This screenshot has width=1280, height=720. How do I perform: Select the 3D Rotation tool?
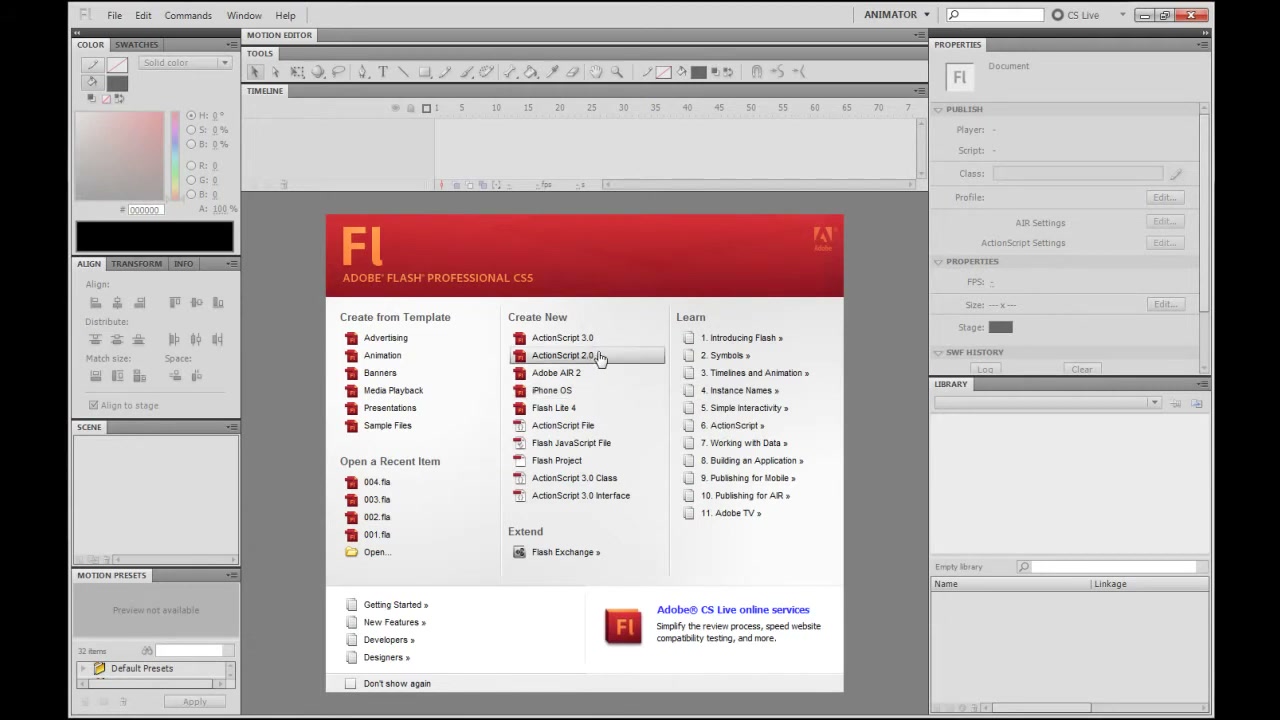(318, 72)
